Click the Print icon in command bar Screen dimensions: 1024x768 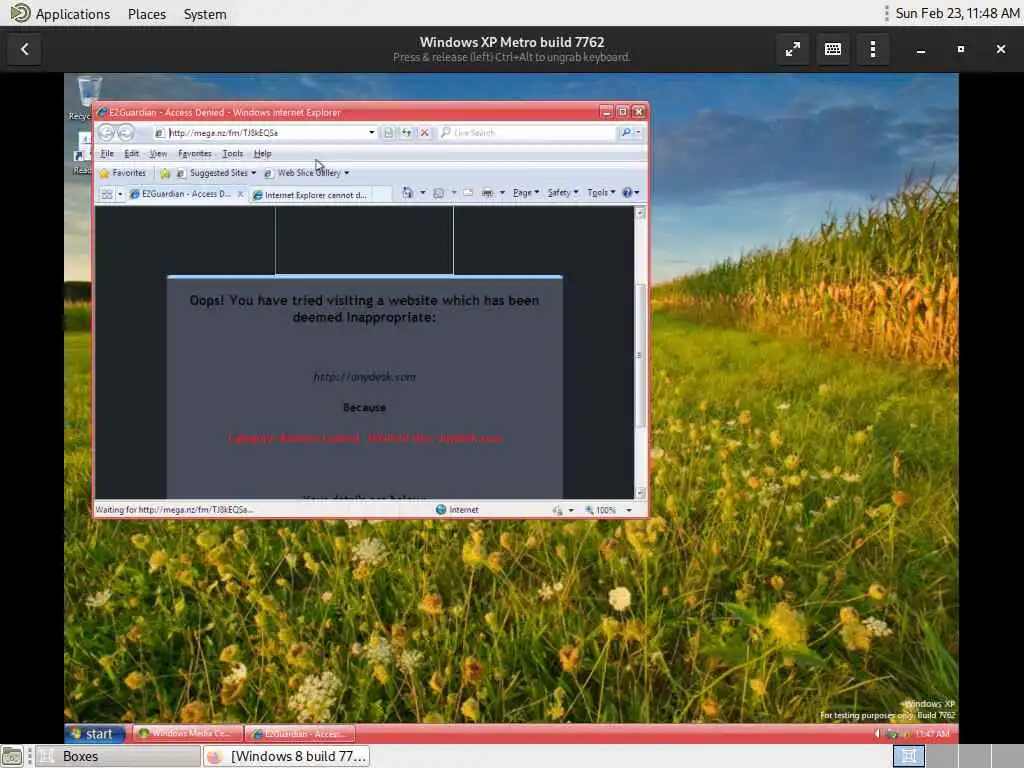point(487,193)
